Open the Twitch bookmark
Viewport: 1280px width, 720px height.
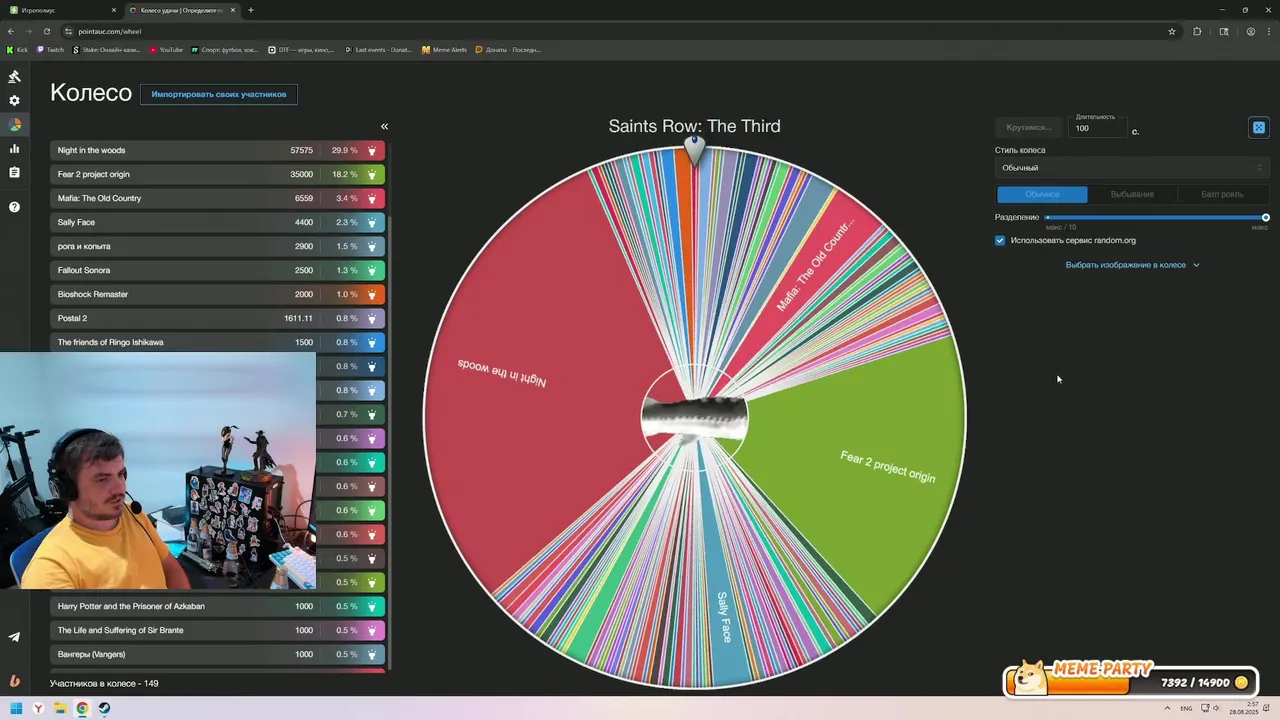[50, 49]
